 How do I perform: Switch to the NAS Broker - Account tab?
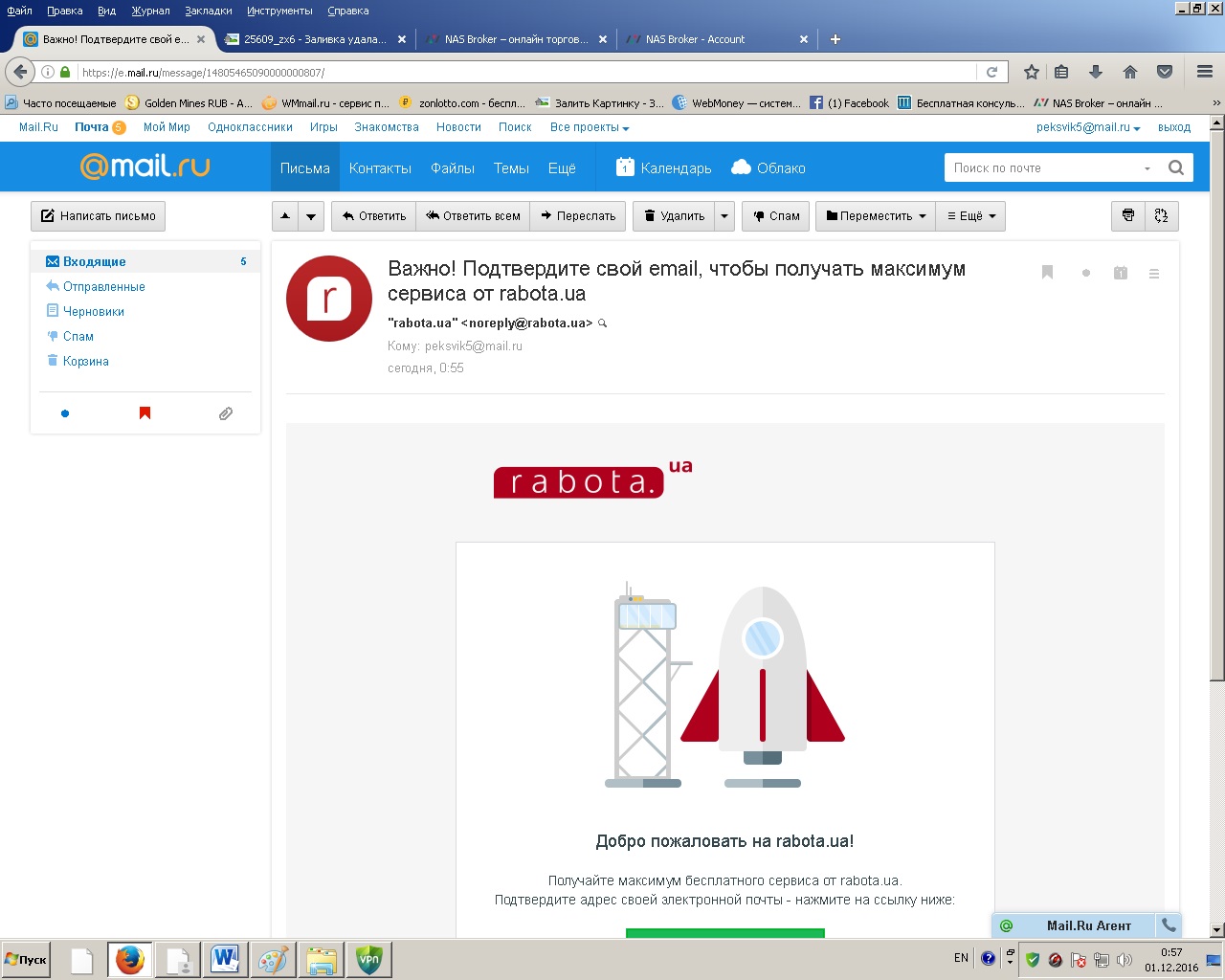point(716,39)
